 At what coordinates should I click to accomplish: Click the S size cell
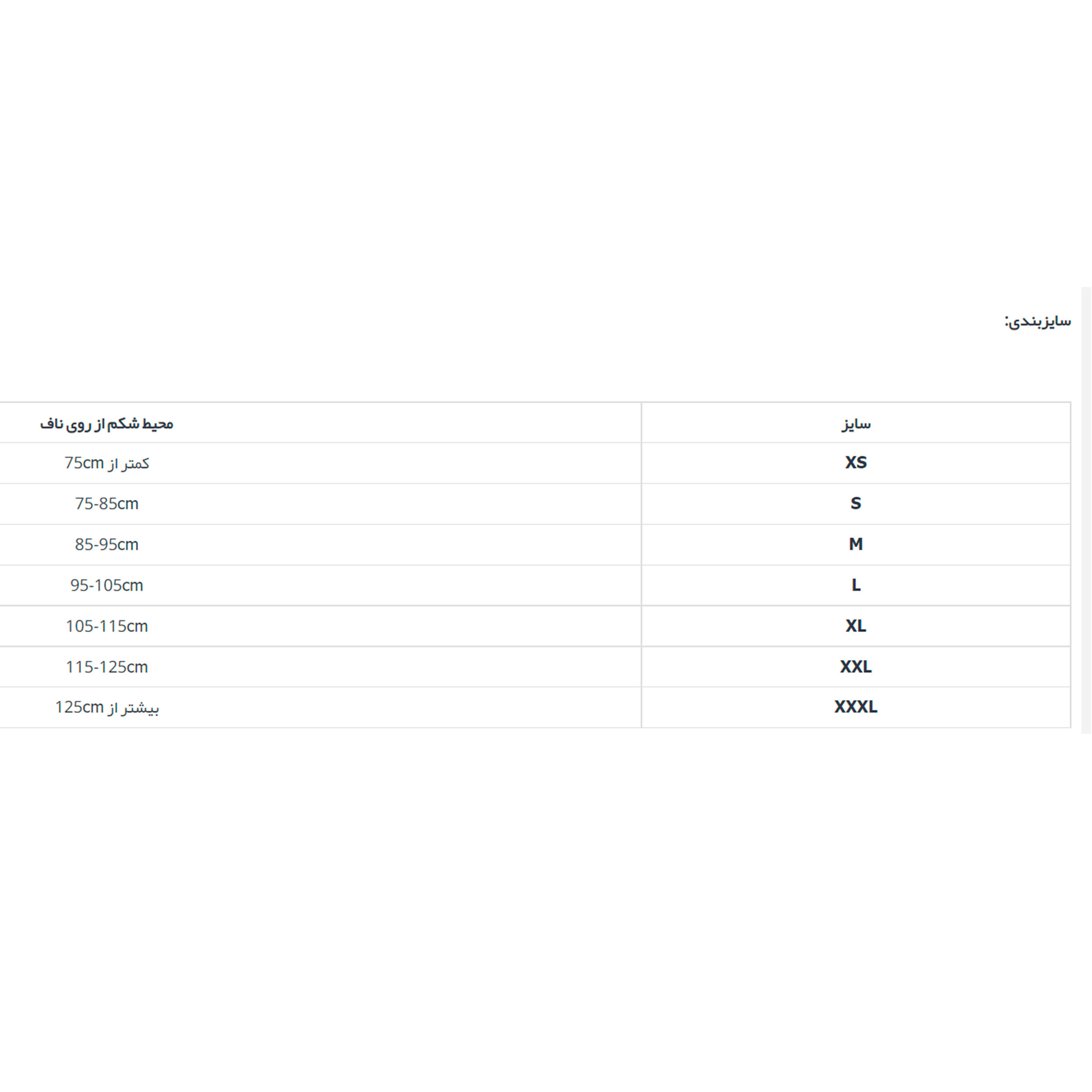pyautogui.click(x=855, y=504)
